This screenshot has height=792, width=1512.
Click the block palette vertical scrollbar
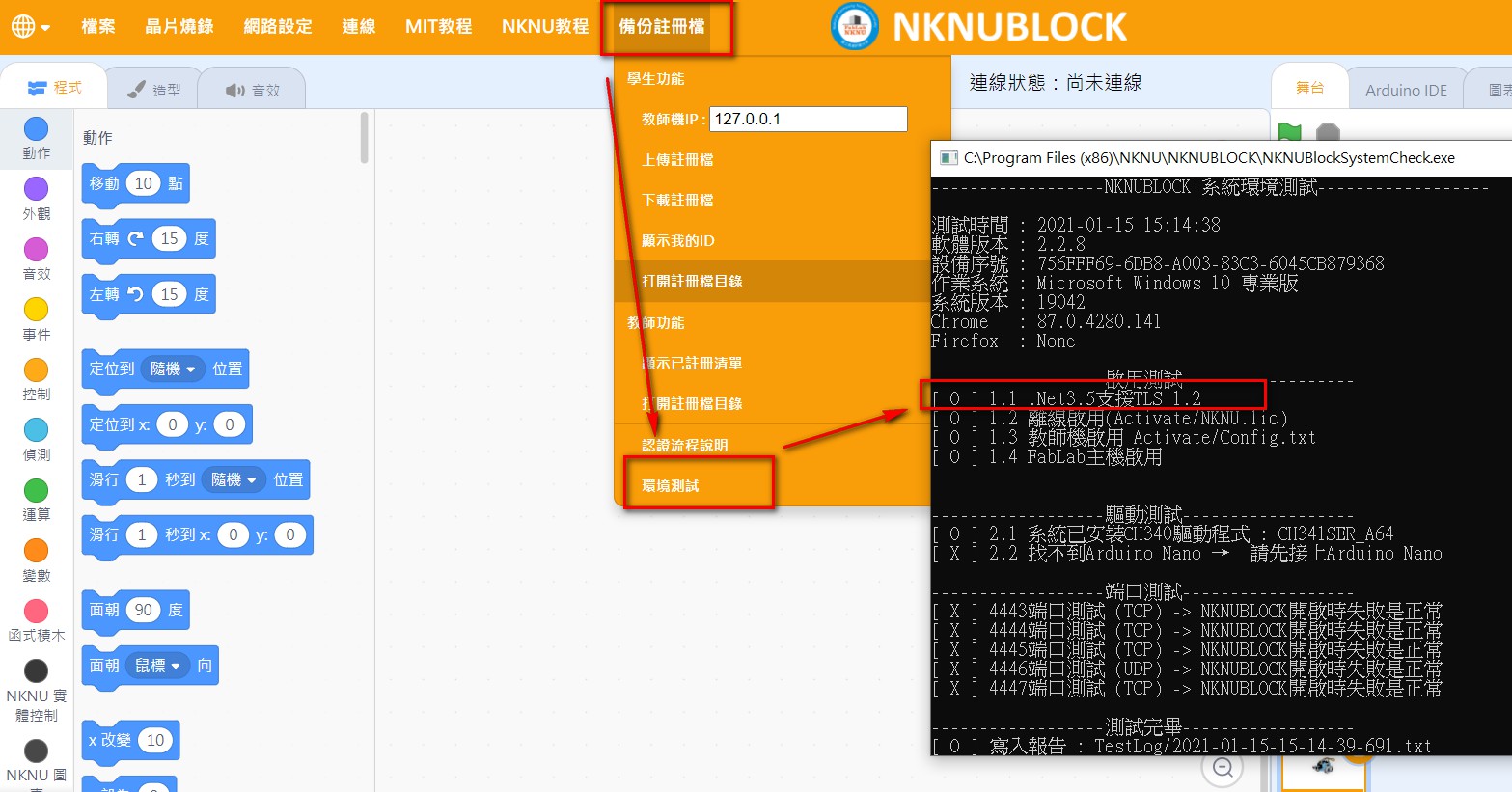click(x=364, y=138)
